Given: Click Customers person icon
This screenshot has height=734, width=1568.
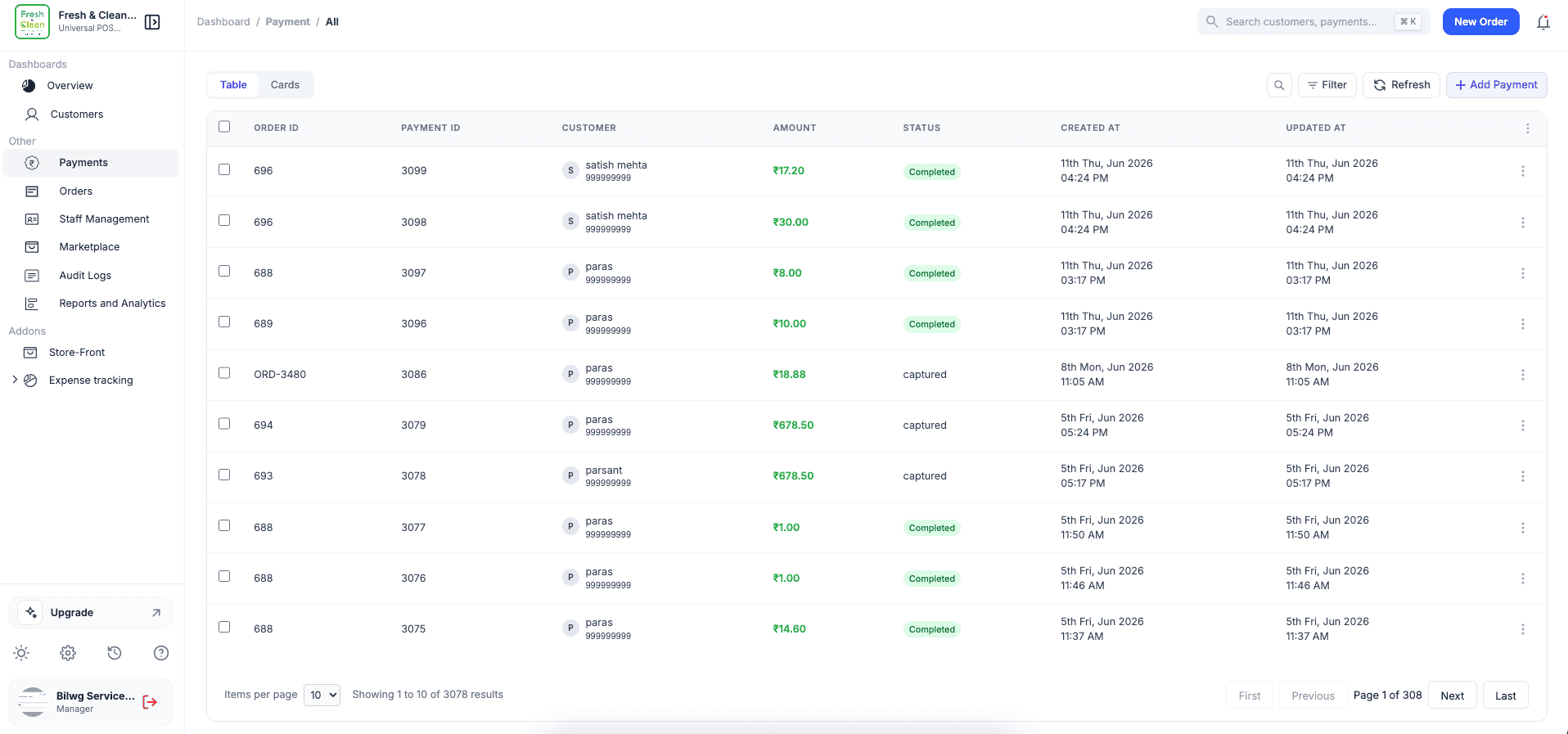Looking at the screenshot, I should (x=32, y=115).
